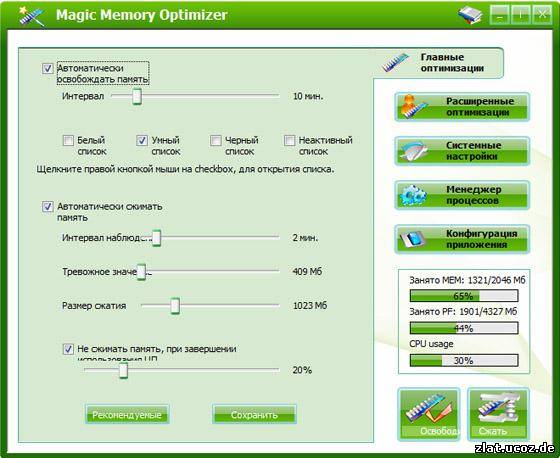Screen dimensions: 560x458
Task: Click the gears icon on Менеджер процессов
Action: click(x=412, y=195)
